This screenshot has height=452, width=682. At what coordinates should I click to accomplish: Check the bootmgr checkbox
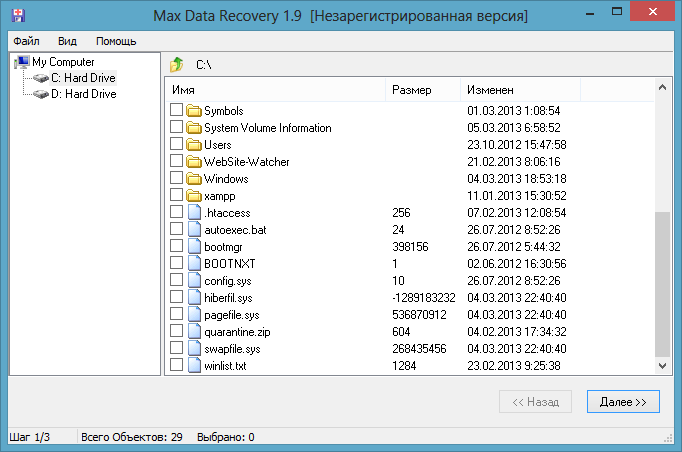[176, 245]
